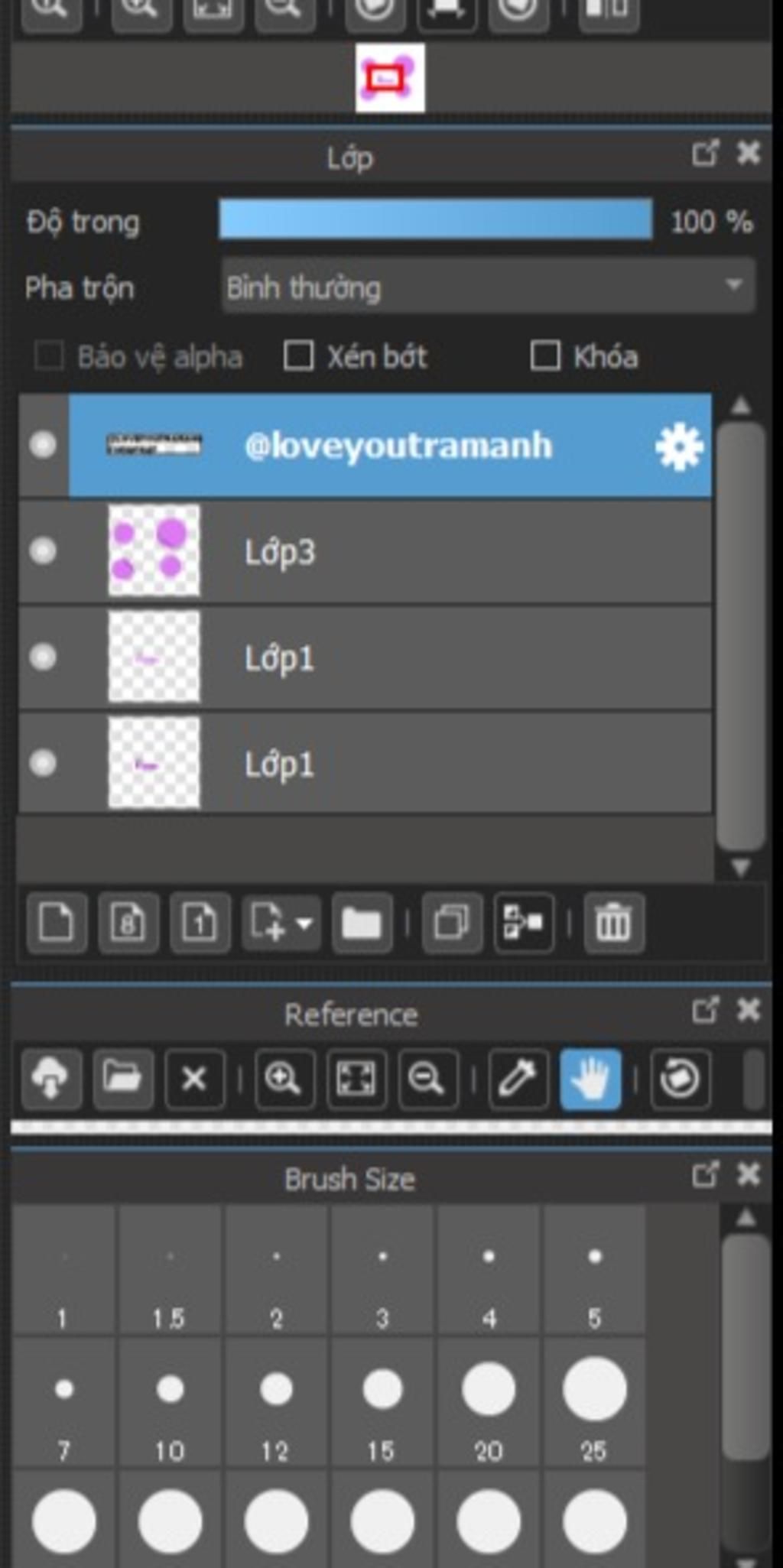783x1568 pixels.
Task: Add a new layer in layer toolbar
Action: point(56,923)
